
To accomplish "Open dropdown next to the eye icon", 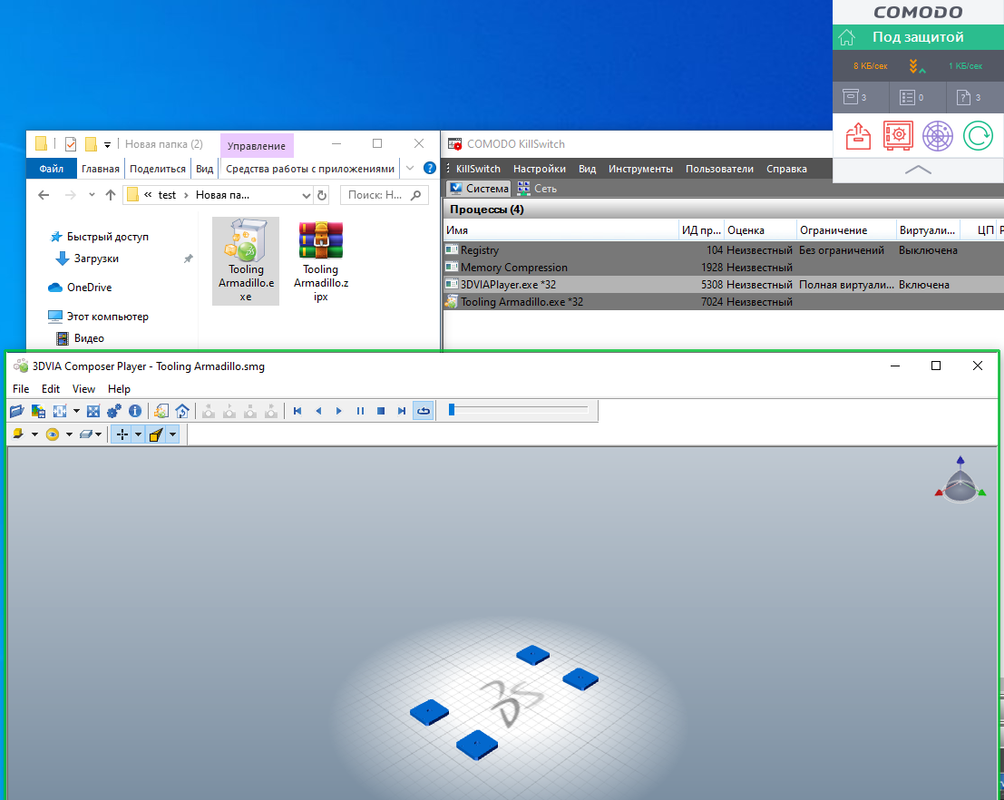I will [69, 434].
